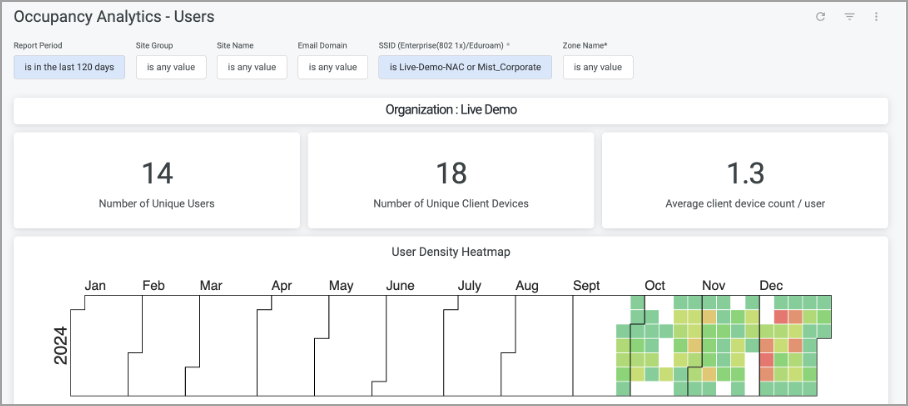Click the Dec month label on heatmap
Screen dimensions: 908x406
tap(771, 286)
